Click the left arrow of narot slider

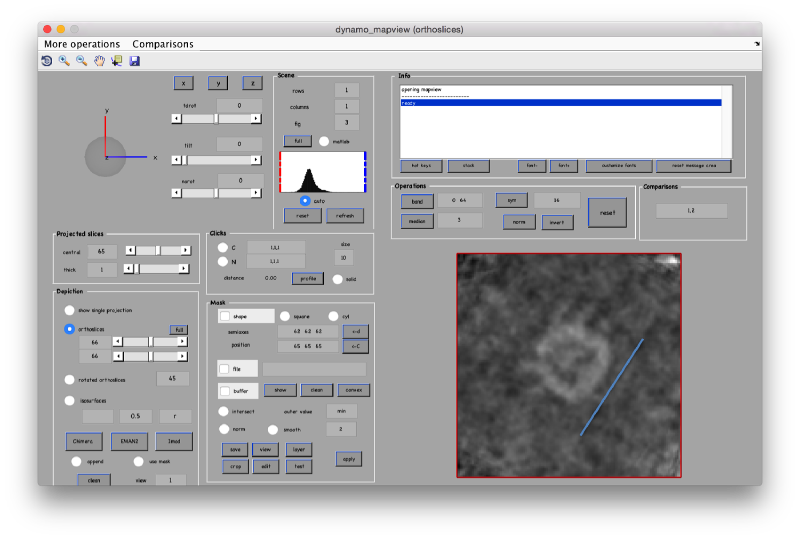click(x=177, y=193)
